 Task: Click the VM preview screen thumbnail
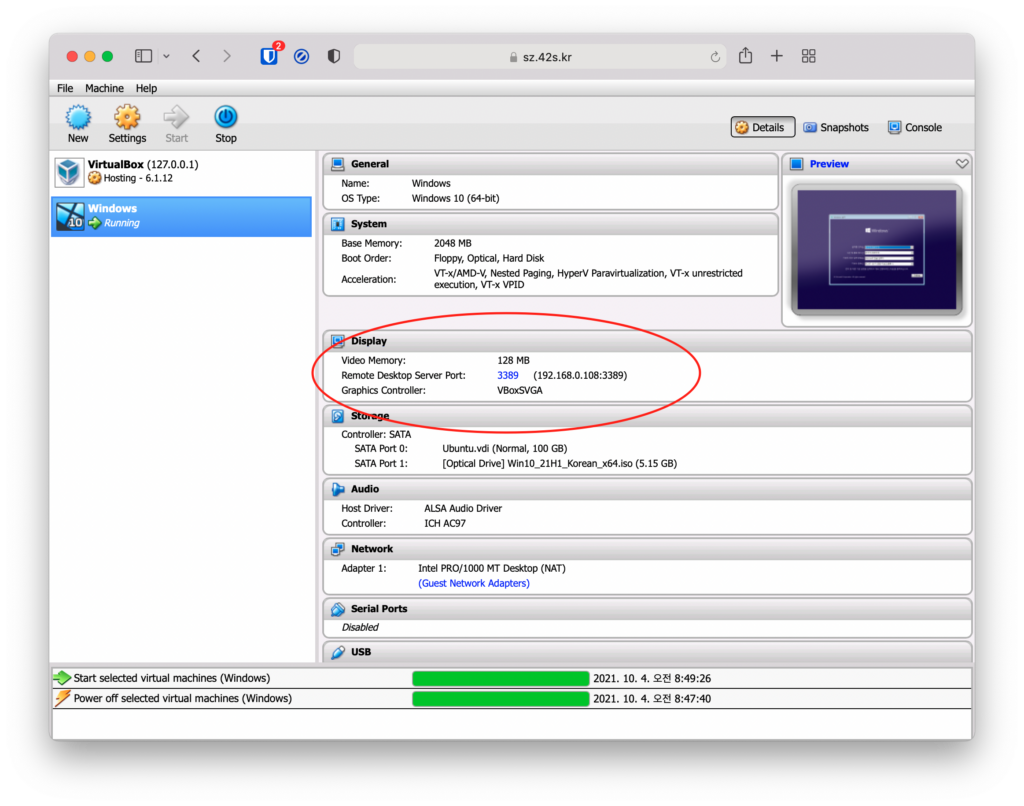[876, 250]
